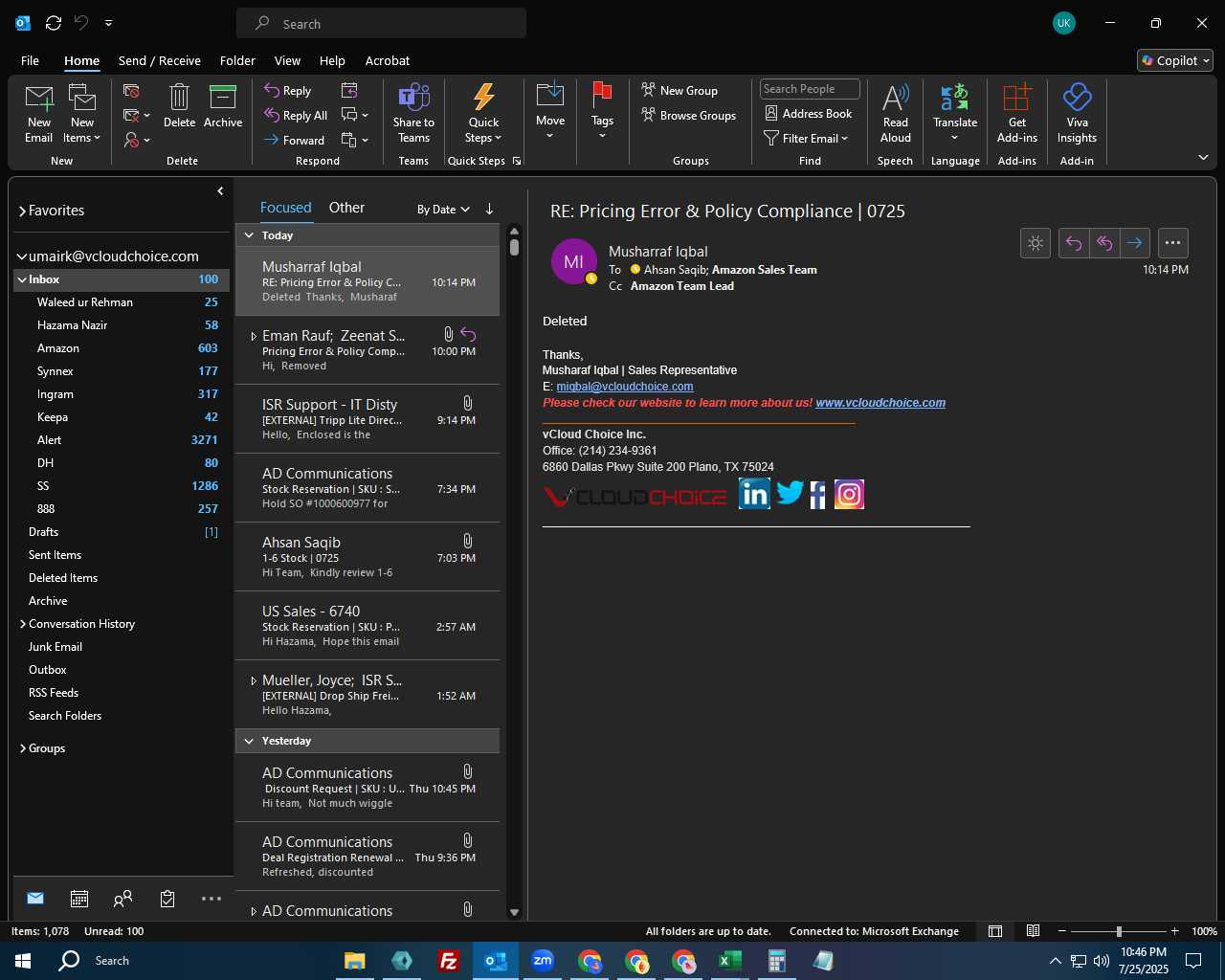1225x980 pixels.
Task: Open the Address Book
Action: pos(809,113)
